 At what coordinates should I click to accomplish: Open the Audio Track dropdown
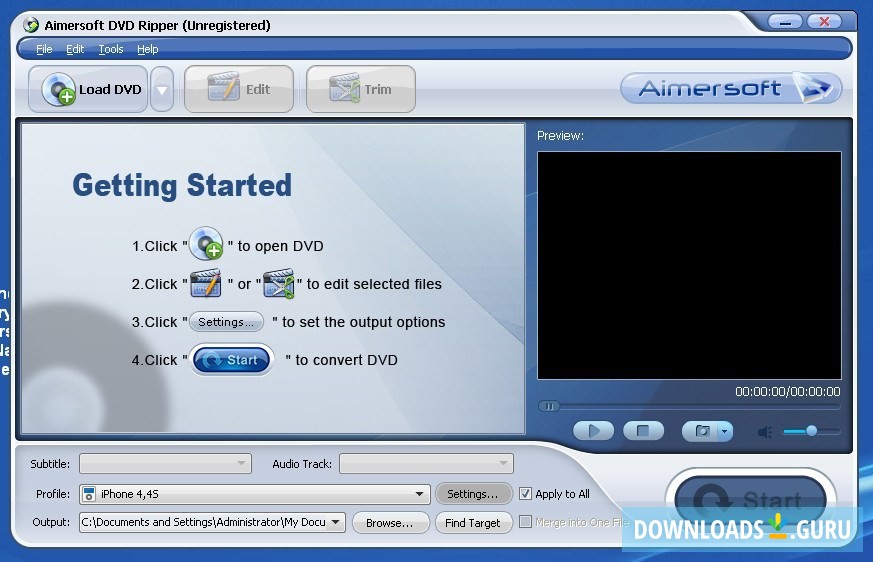[x=426, y=463]
